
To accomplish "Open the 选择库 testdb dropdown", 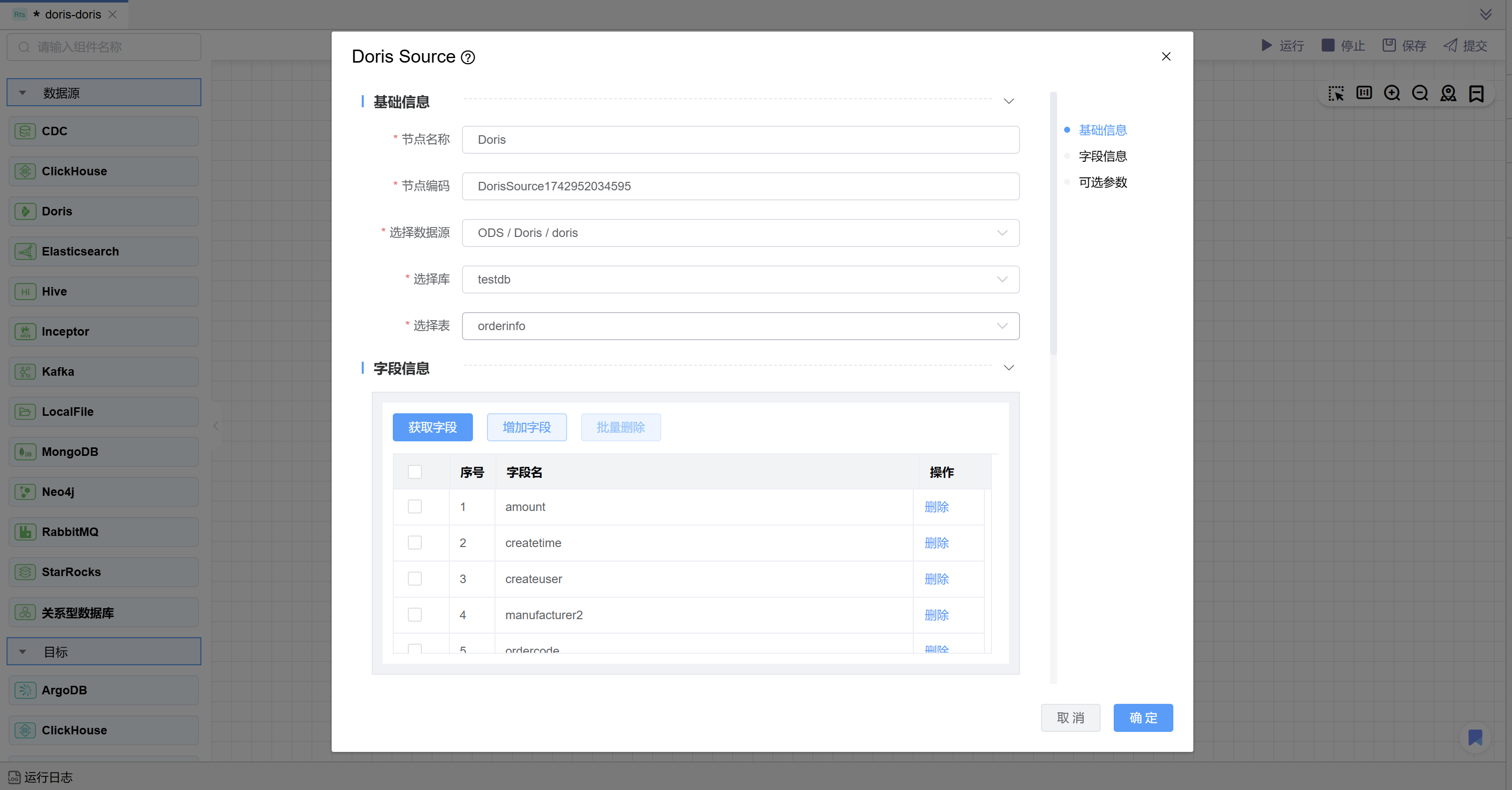I will [740, 280].
